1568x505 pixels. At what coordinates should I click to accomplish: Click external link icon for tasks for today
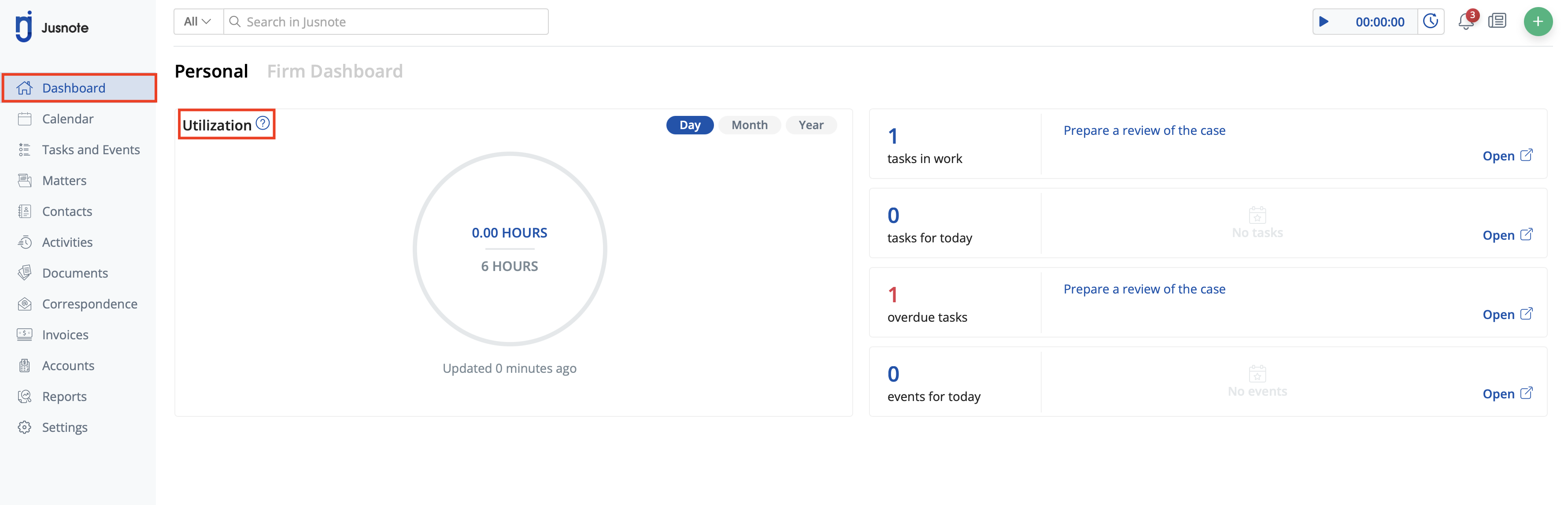(1526, 234)
